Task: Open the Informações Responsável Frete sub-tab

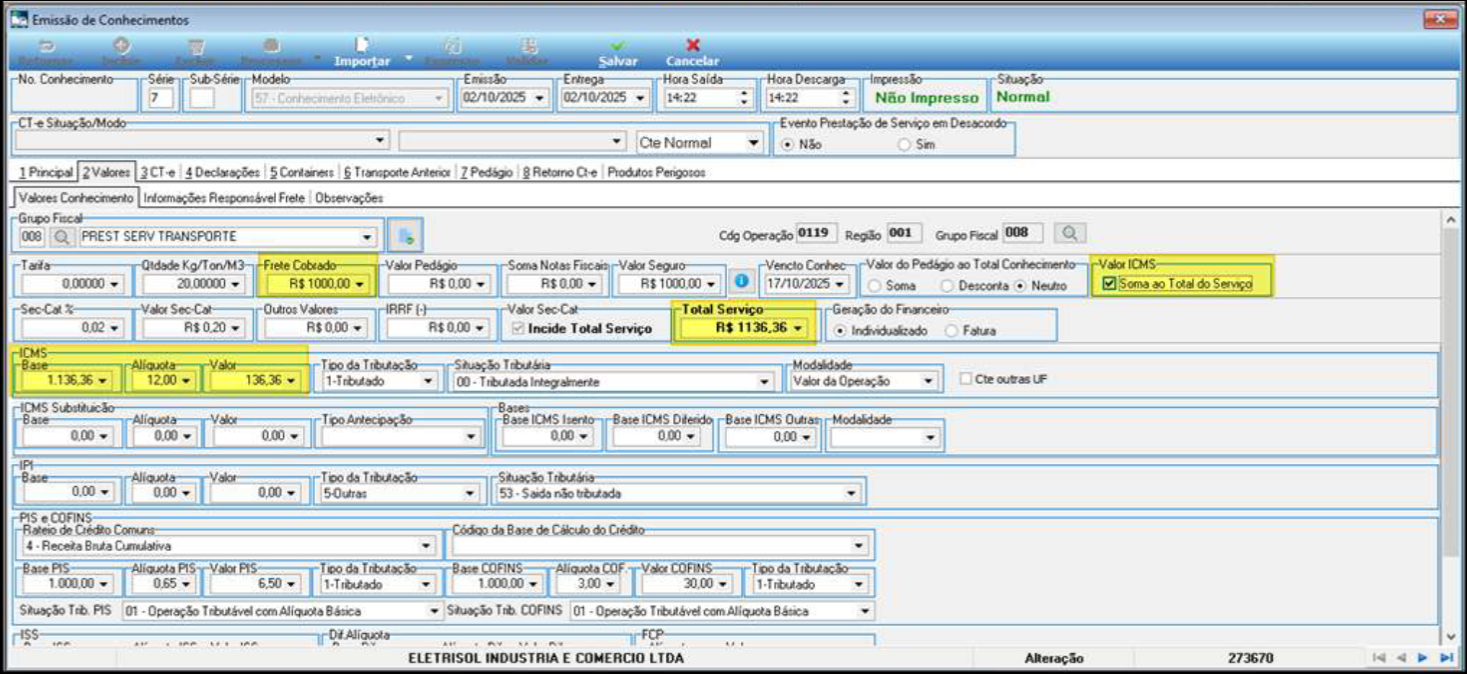Action: click(x=224, y=198)
